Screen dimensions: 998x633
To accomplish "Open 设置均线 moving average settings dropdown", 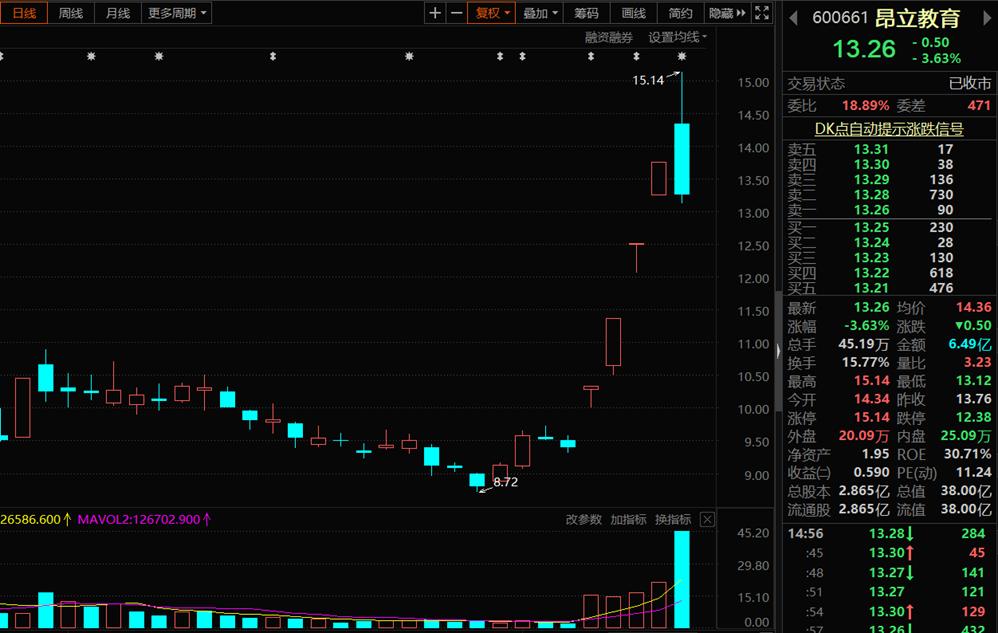I will (x=677, y=38).
